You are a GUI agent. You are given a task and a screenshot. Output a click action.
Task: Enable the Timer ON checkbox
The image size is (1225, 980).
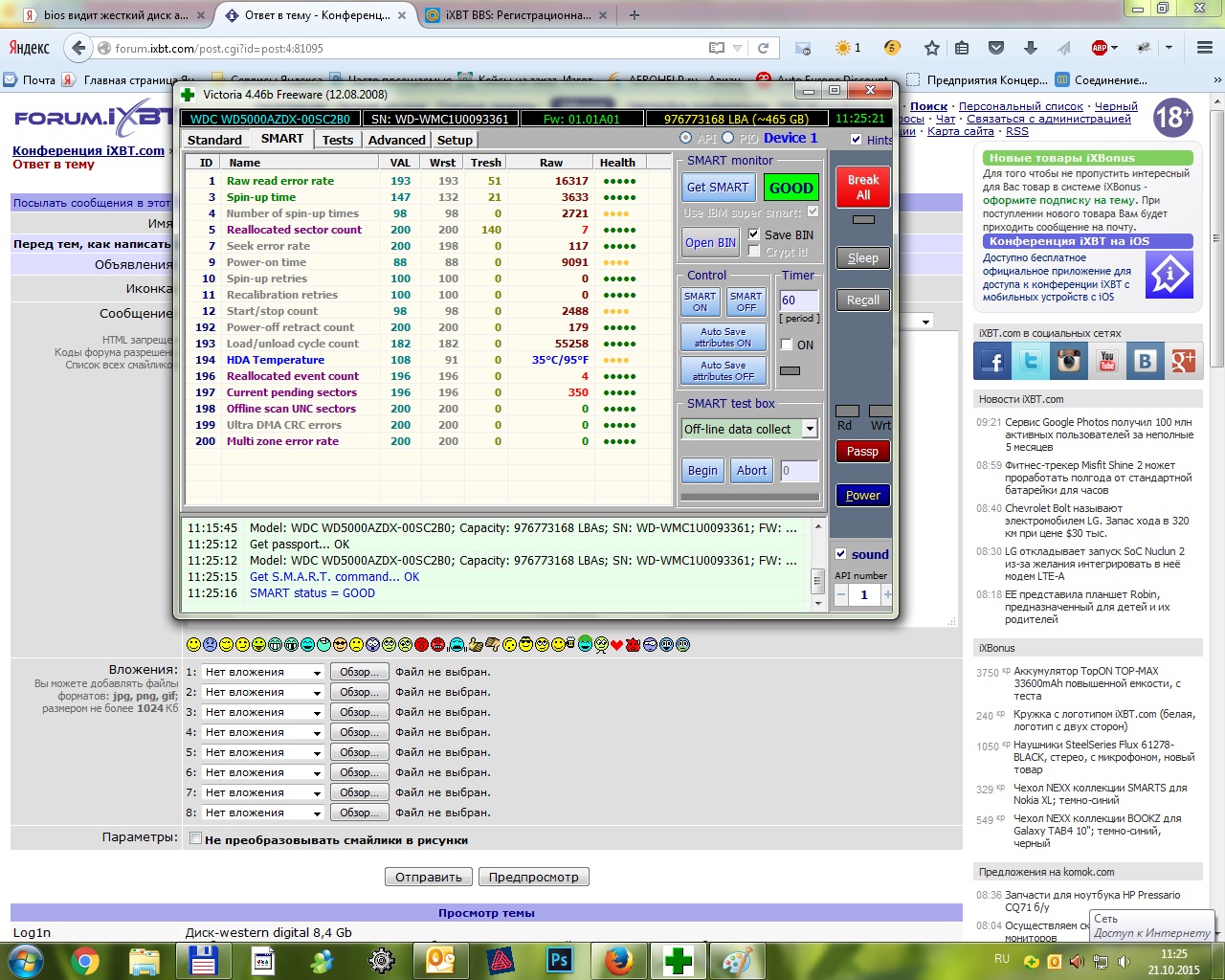(x=787, y=345)
